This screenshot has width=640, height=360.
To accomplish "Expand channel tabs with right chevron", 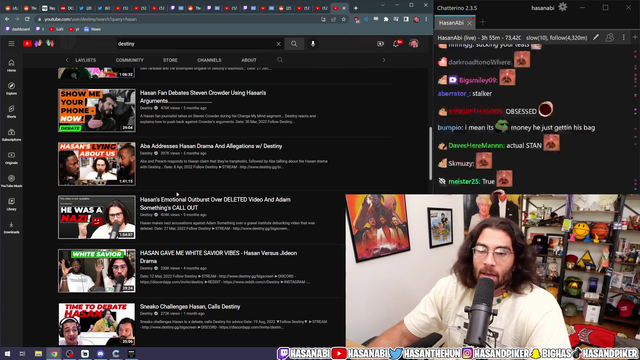I will point(384,60).
